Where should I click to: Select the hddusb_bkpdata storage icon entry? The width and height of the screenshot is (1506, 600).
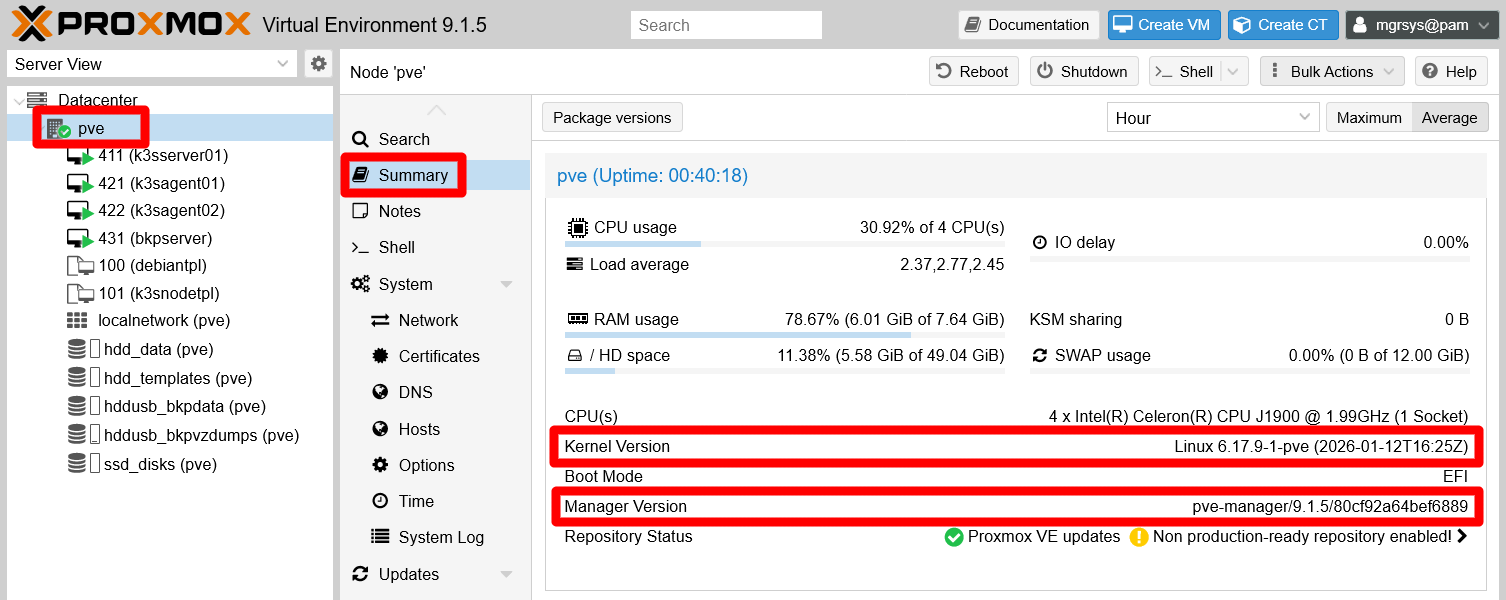coord(77,407)
